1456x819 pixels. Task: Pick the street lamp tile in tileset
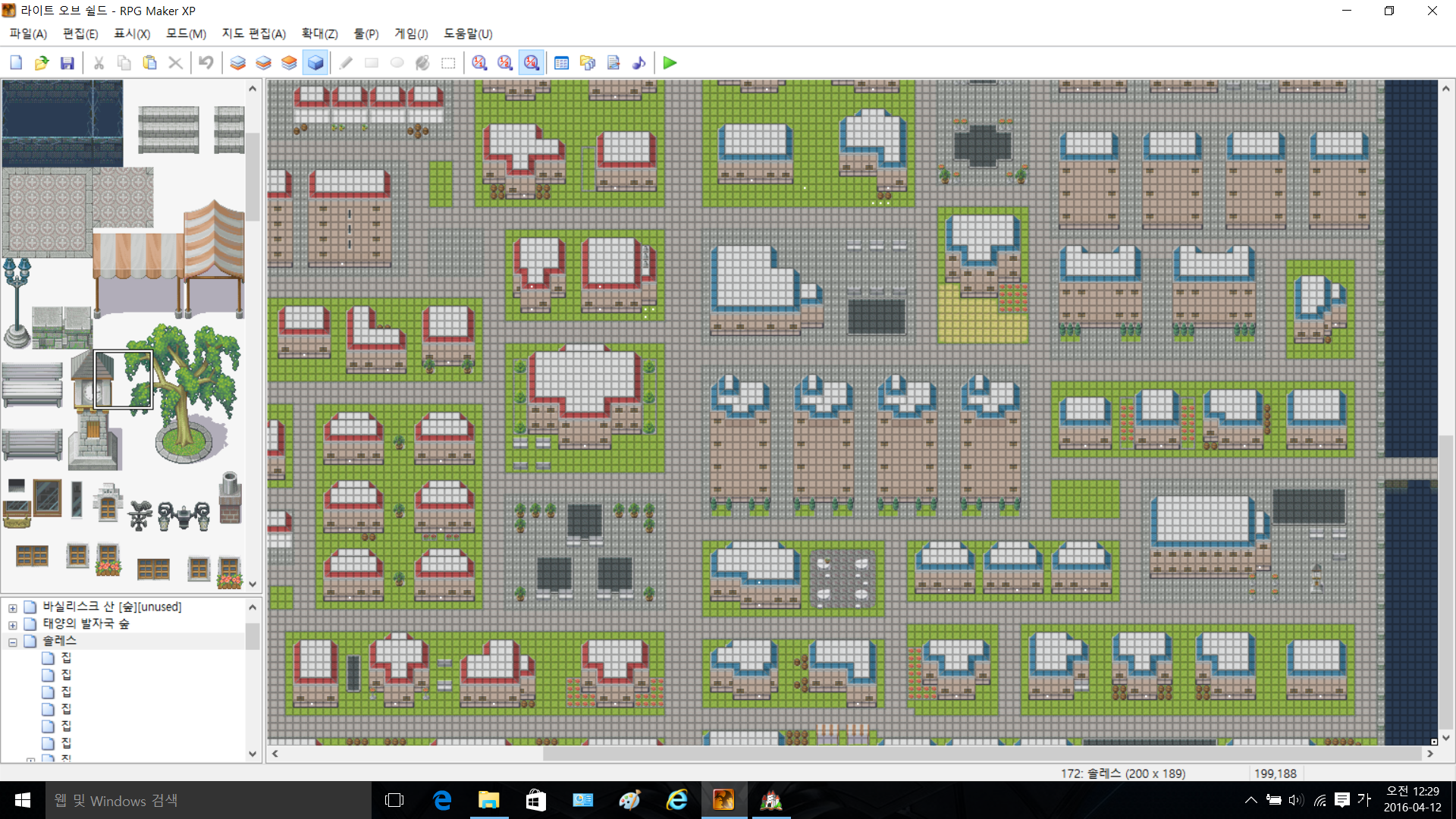(x=17, y=303)
